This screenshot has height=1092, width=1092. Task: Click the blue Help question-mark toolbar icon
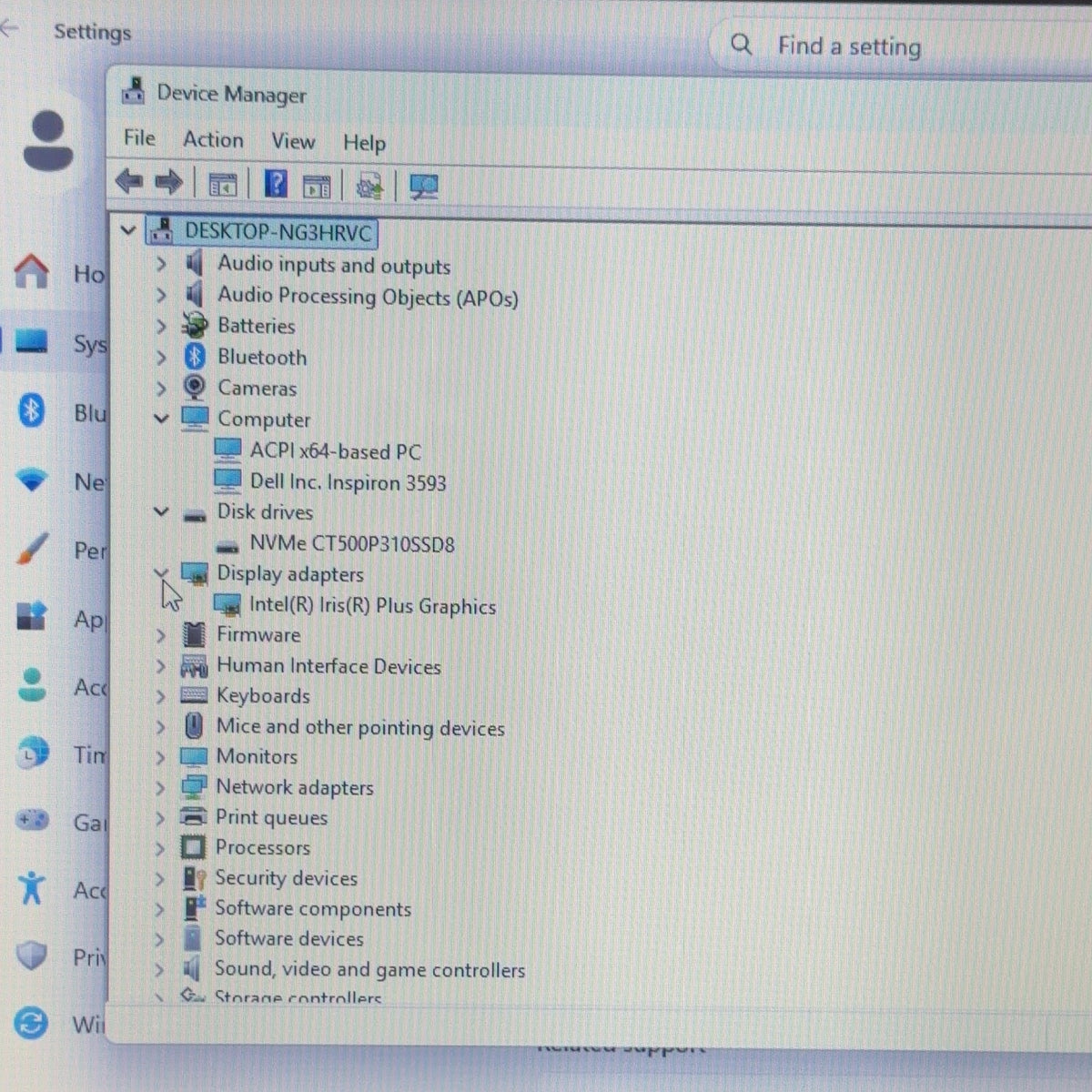tap(276, 184)
